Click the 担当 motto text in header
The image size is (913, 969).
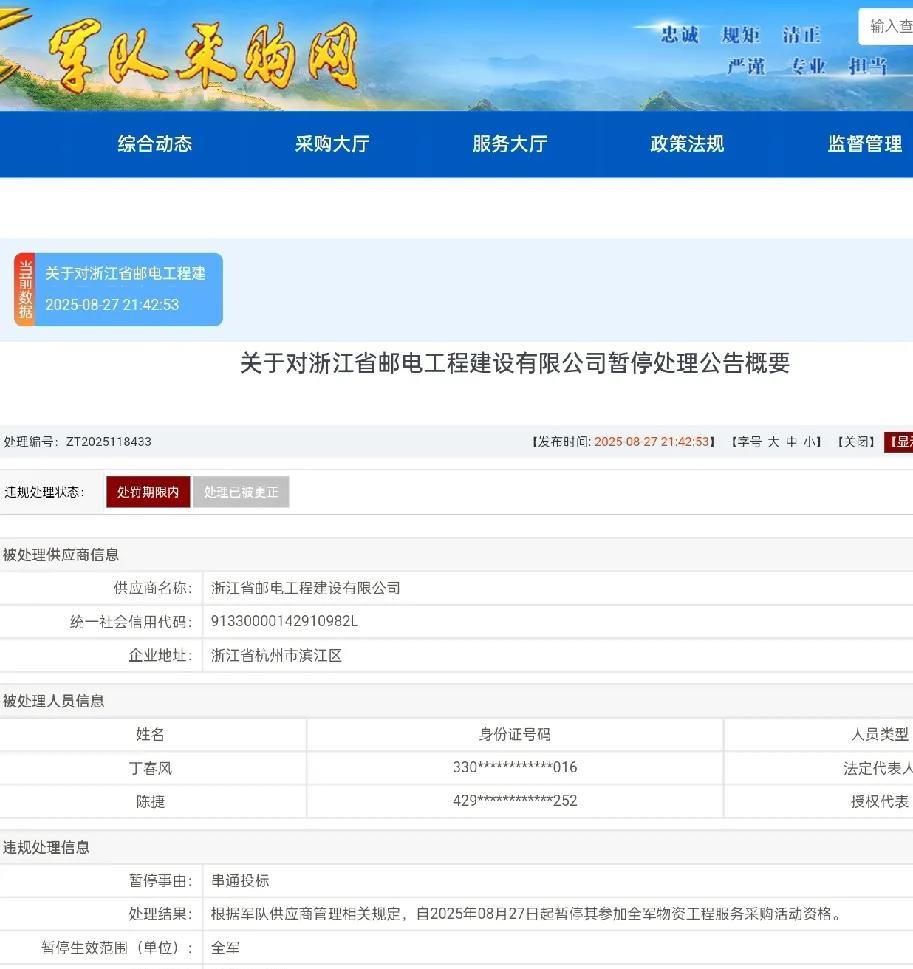pyautogui.click(x=868, y=66)
